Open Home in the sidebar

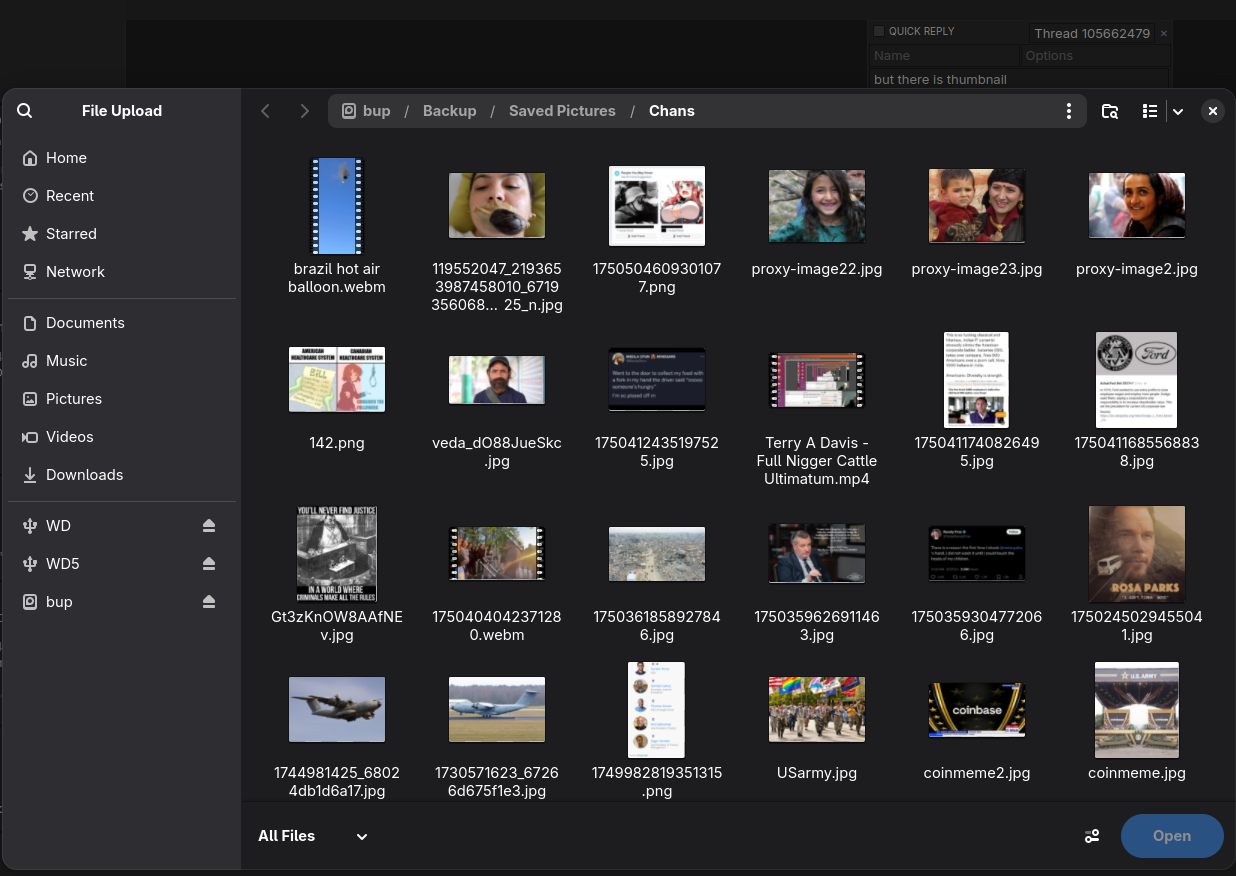click(x=122, y=158)
